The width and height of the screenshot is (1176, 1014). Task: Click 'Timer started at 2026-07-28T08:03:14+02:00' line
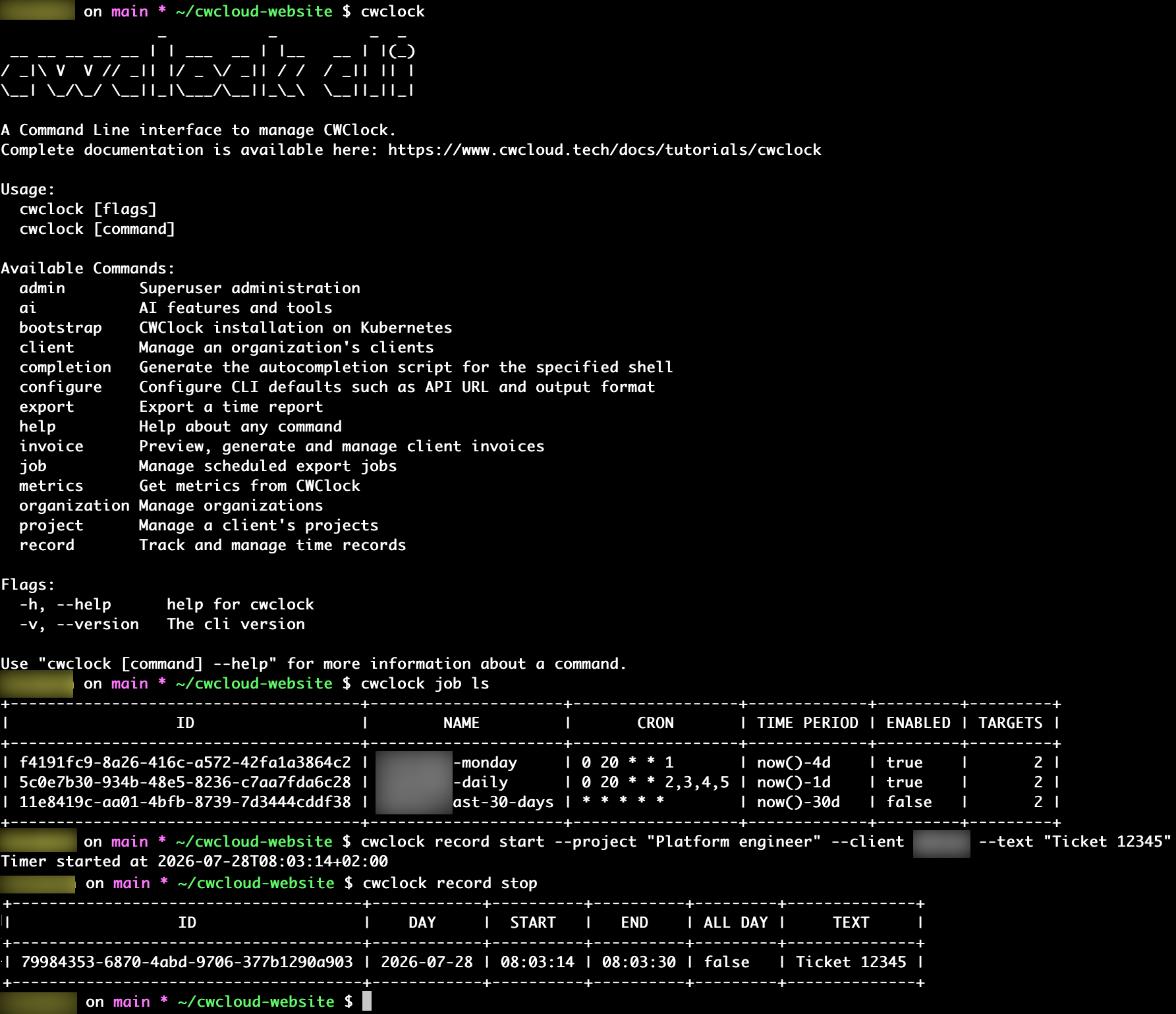click(x=194, y=861)
